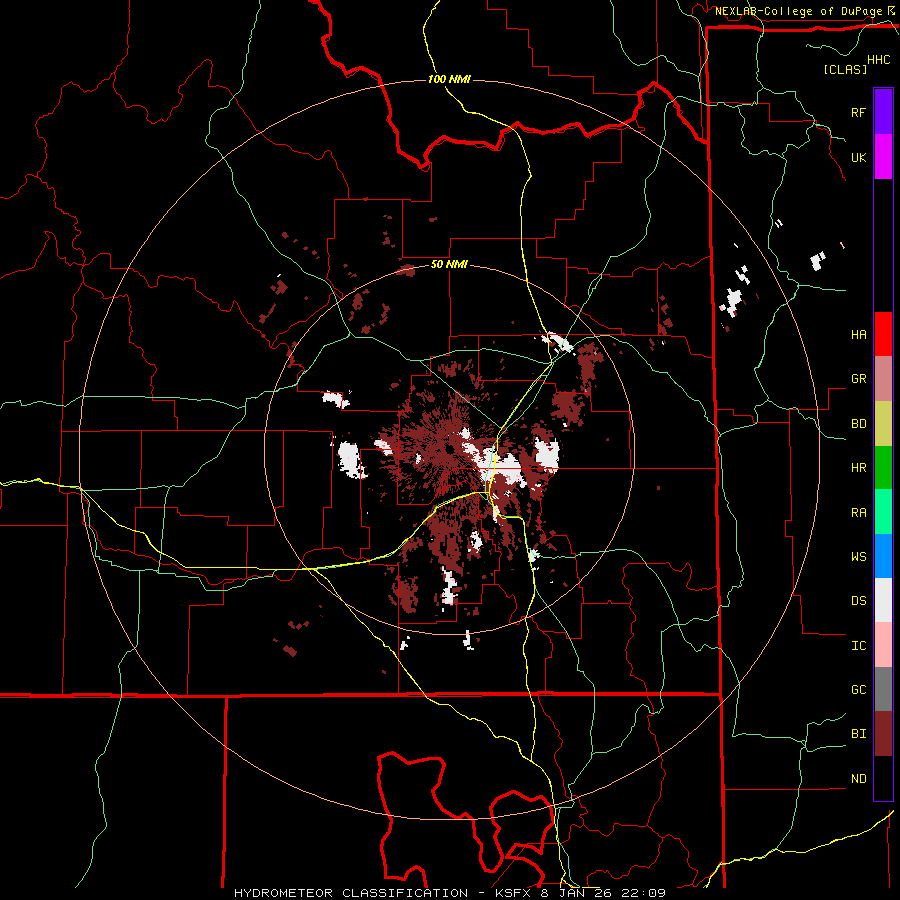Screen dimensions: 900x900
Task: Click the Hydrometeor Classification KSFX caption
Action: tap(450, 893)
